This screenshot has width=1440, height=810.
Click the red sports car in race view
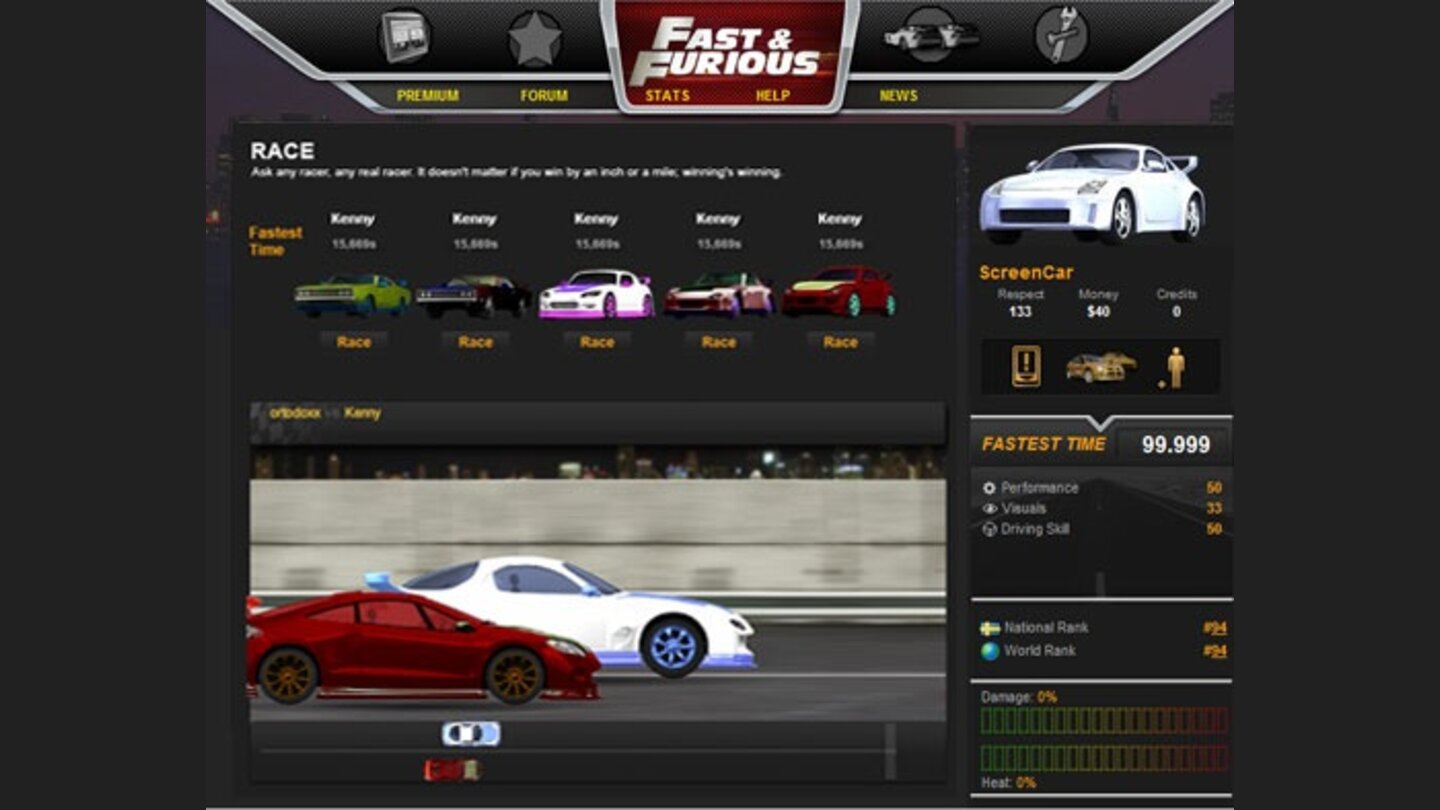[x=423, y=646]
